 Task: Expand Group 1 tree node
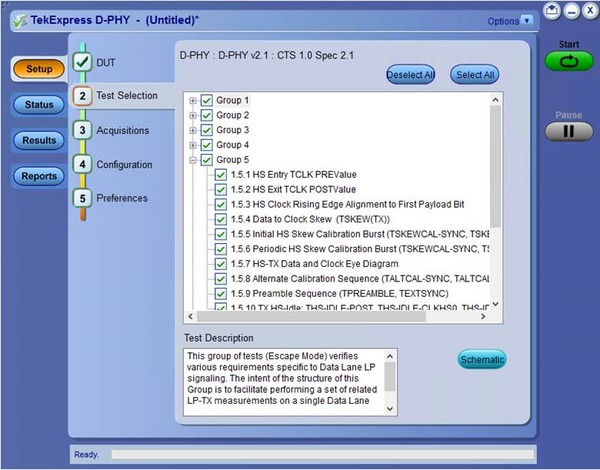click(193, 101)
